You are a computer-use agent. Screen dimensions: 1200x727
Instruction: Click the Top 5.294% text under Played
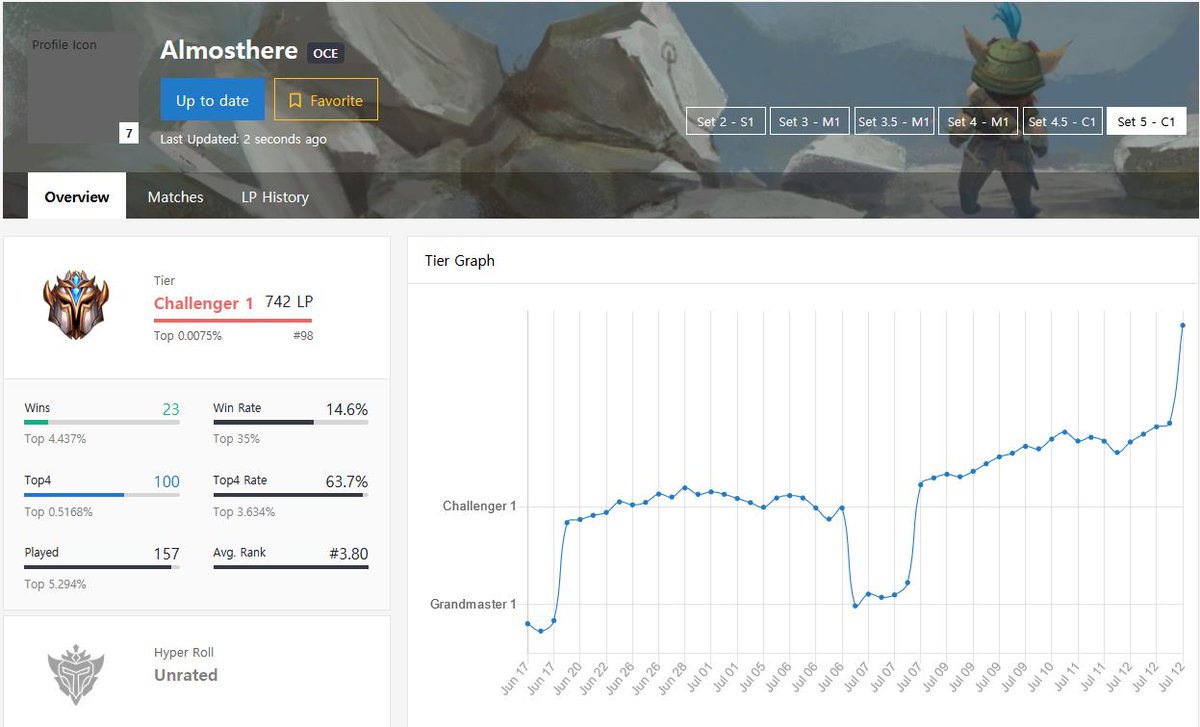tap(55, 584)
